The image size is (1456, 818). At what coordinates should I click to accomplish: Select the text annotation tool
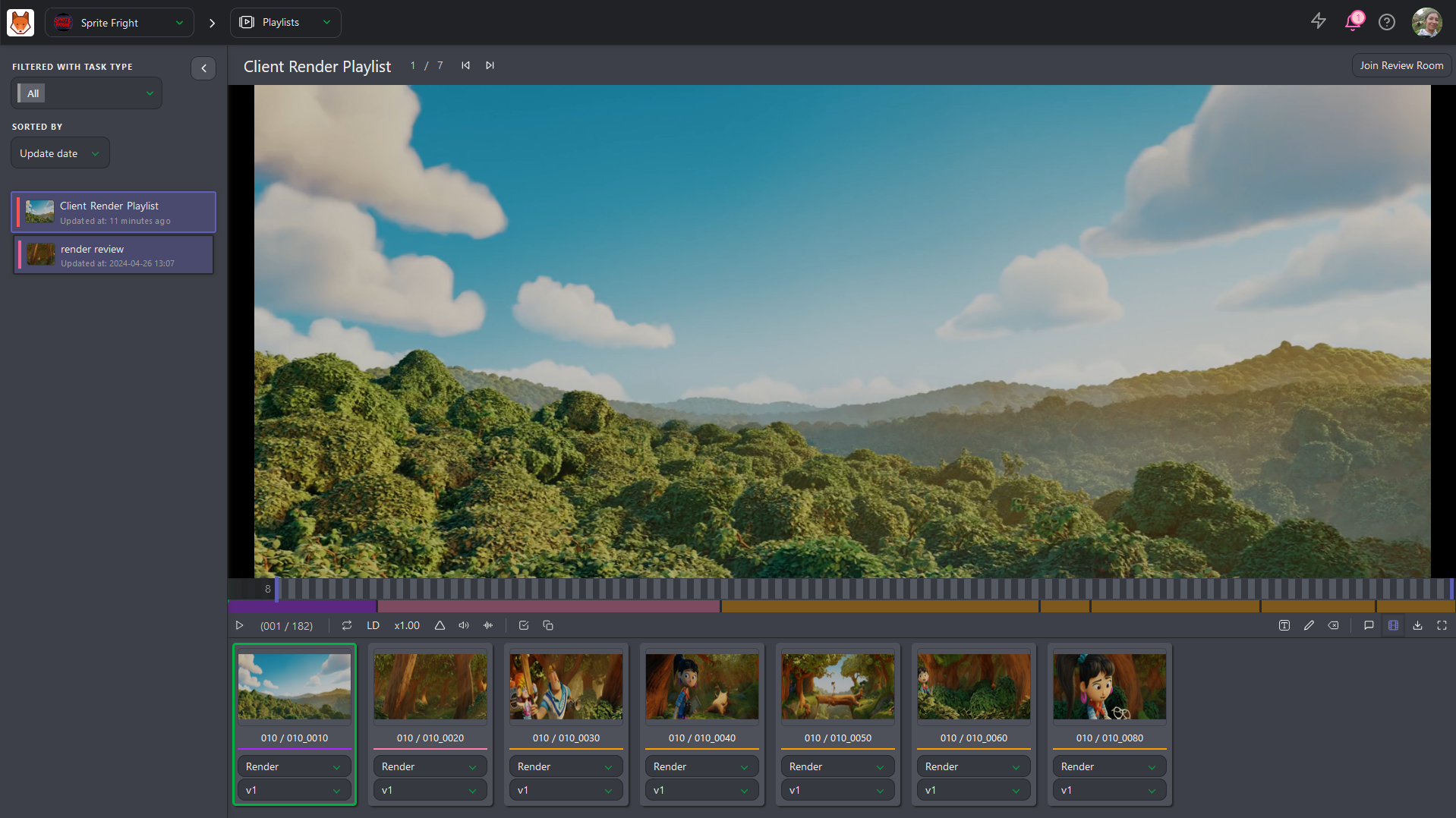(1284, 625)
